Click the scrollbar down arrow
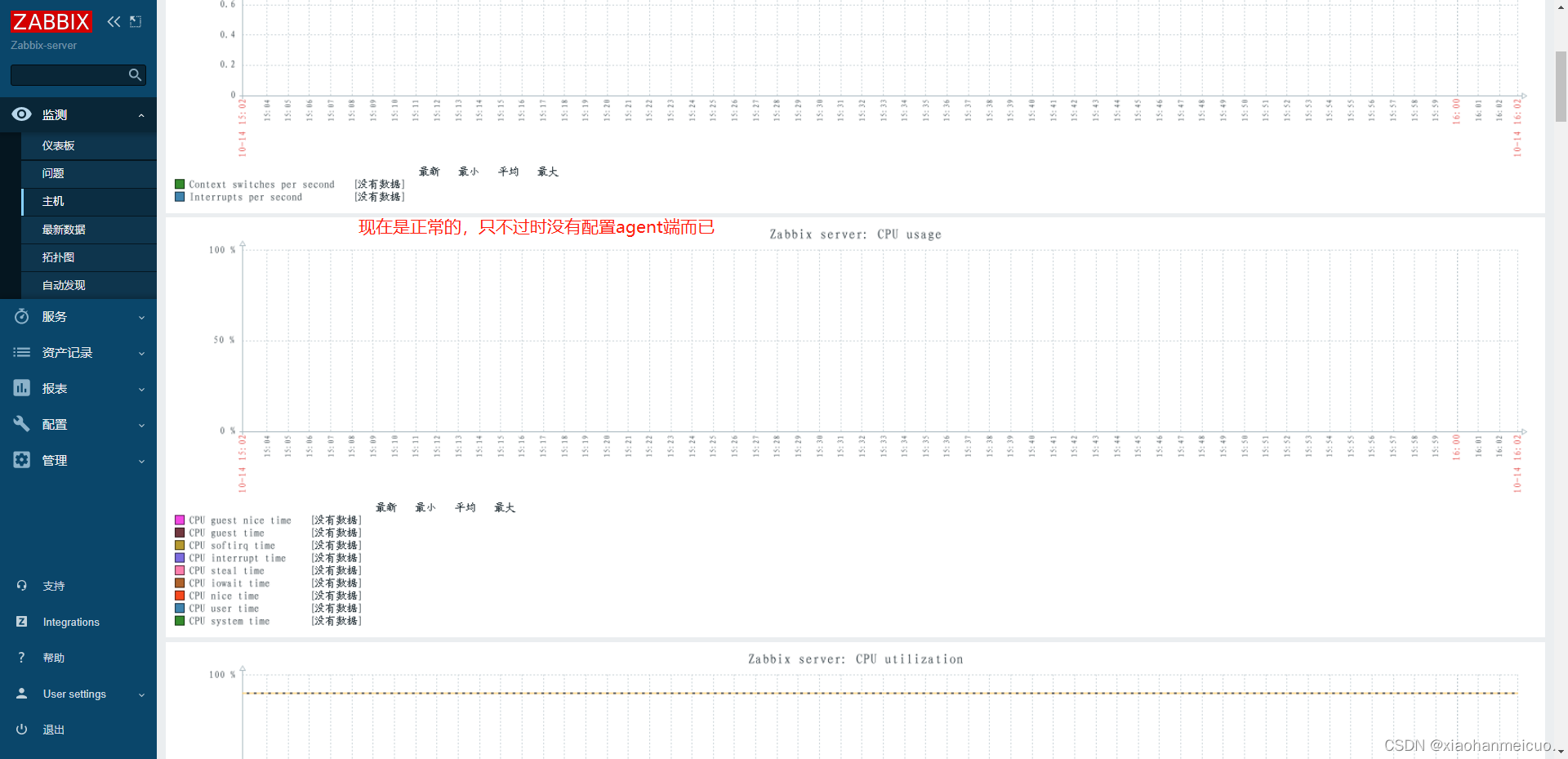The width and height of the screenshot is (1568, 759). click(1561, 752)
